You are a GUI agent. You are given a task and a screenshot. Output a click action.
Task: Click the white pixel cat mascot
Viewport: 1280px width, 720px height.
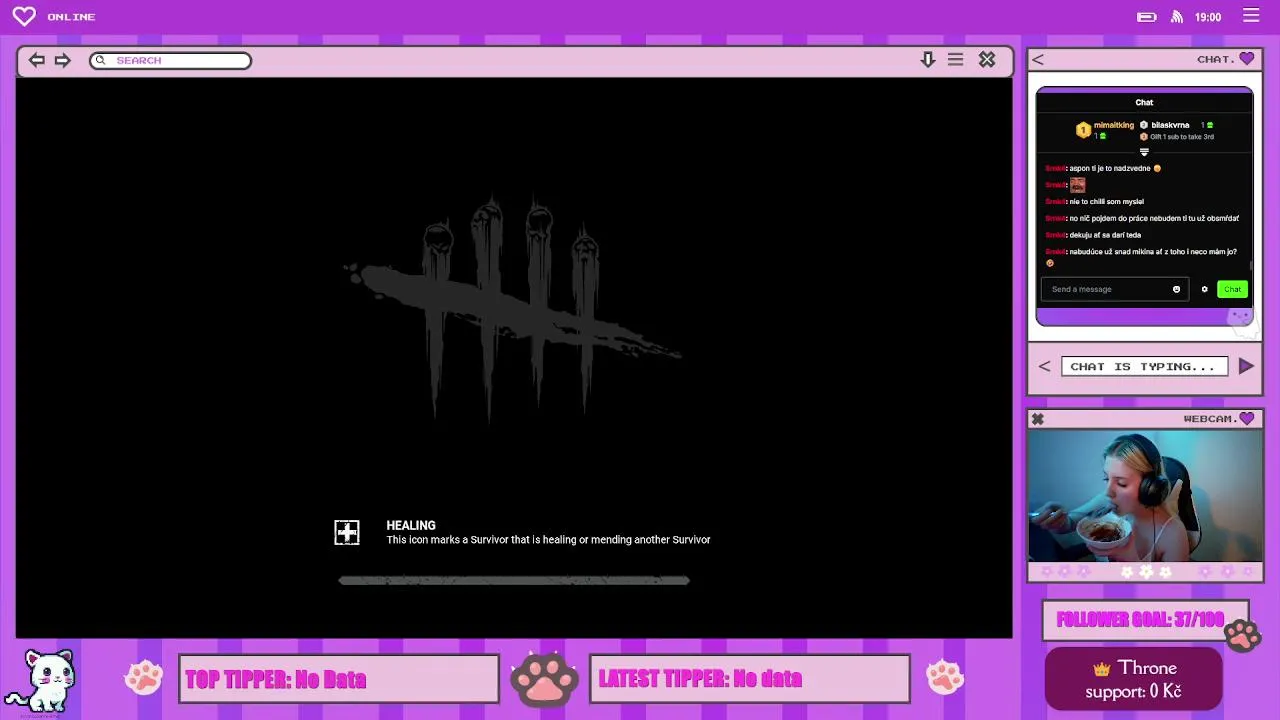coord(42,681)
